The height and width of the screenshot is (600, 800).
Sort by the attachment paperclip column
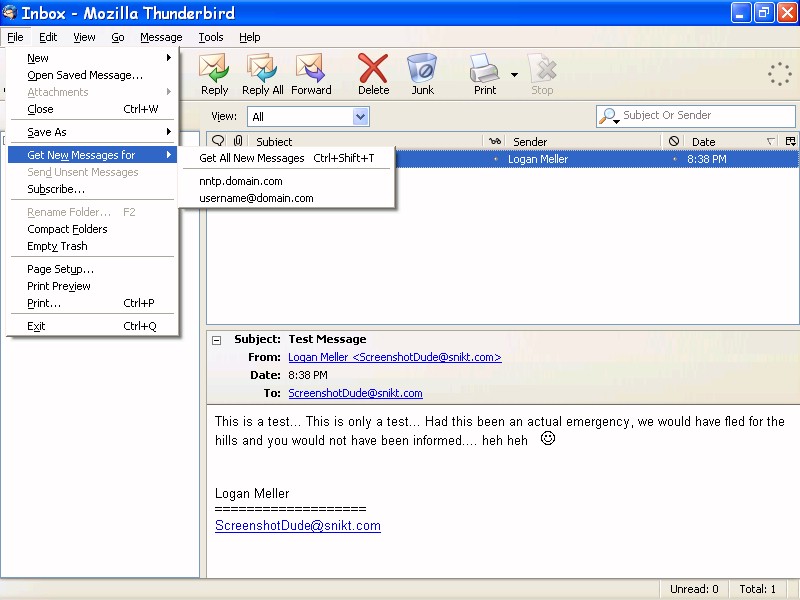point(238,141)
